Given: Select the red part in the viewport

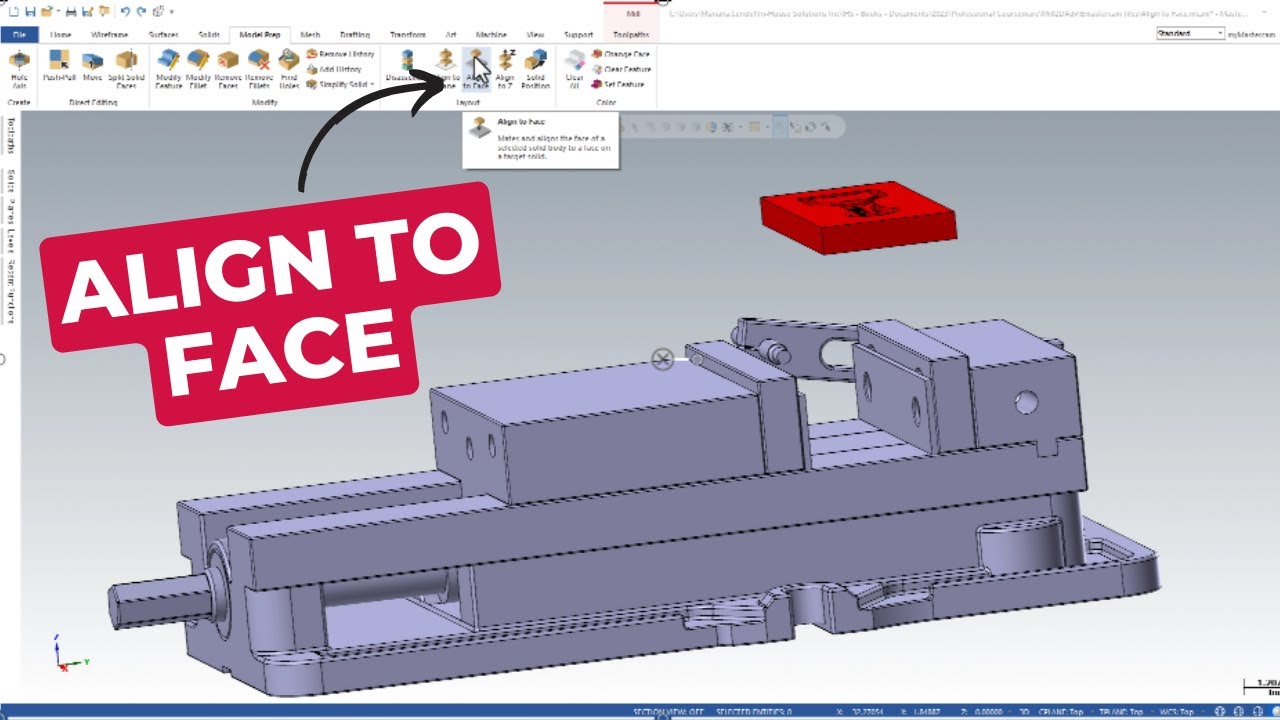Looking at the screenshot, I should (x=857, y=217).
